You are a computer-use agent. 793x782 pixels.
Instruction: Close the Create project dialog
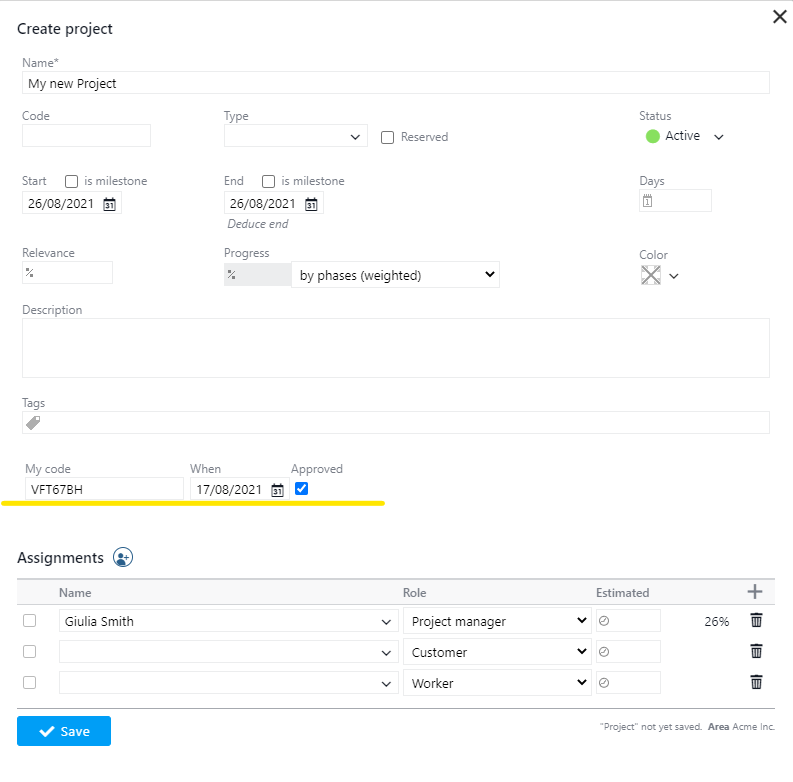(x=780, y=17)
